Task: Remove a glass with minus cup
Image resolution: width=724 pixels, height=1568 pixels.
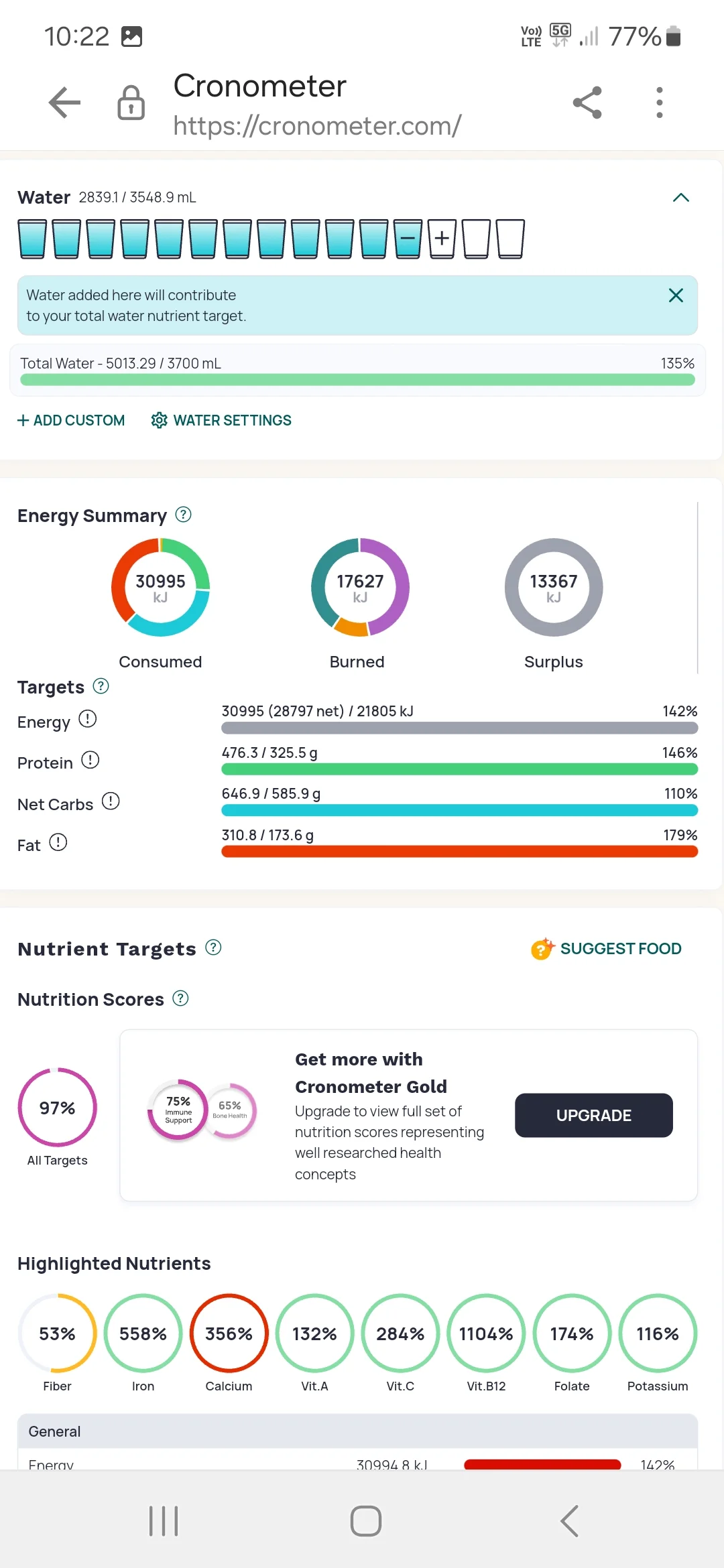Action: click(x=408, y=239)
